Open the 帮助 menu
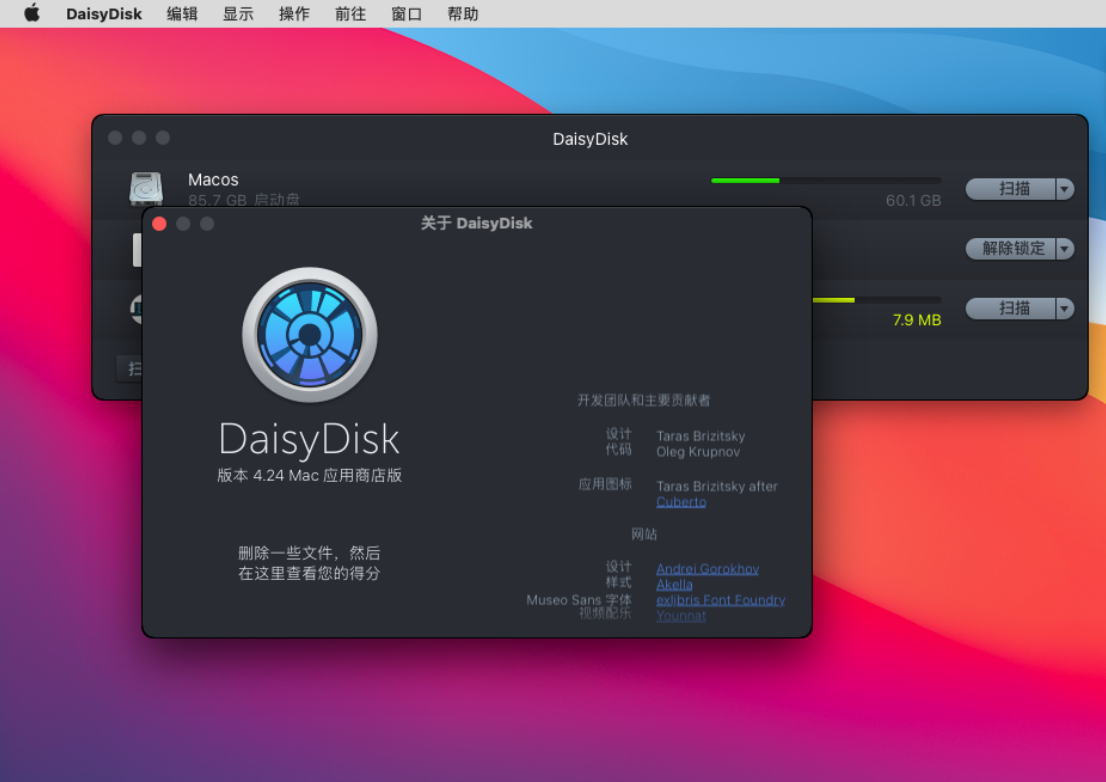 pos(463,14)
